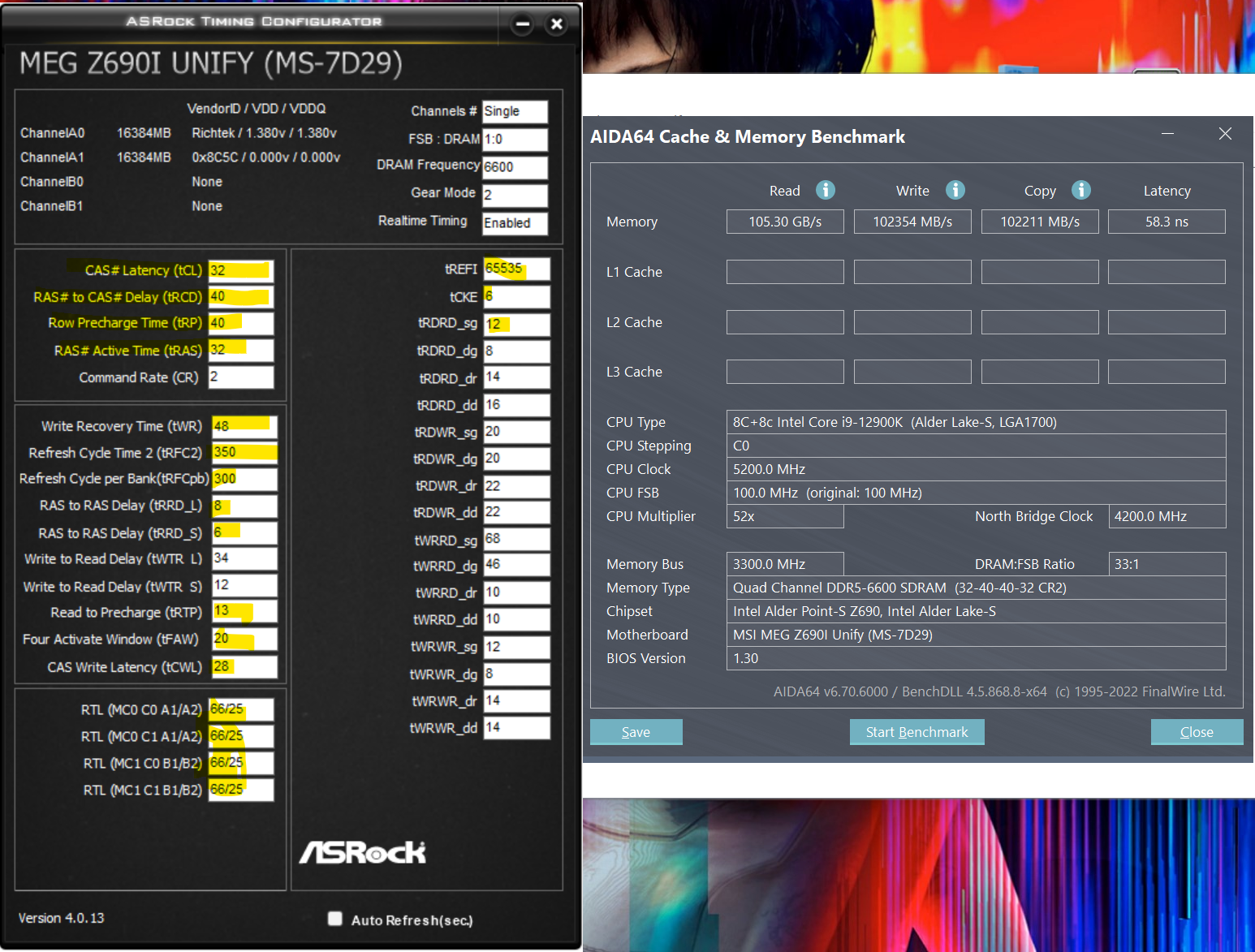This screenshot has width=1255, height=952.
Task: Click the CAS Write Latency (tCWL) field
Action: pos(244,667)
